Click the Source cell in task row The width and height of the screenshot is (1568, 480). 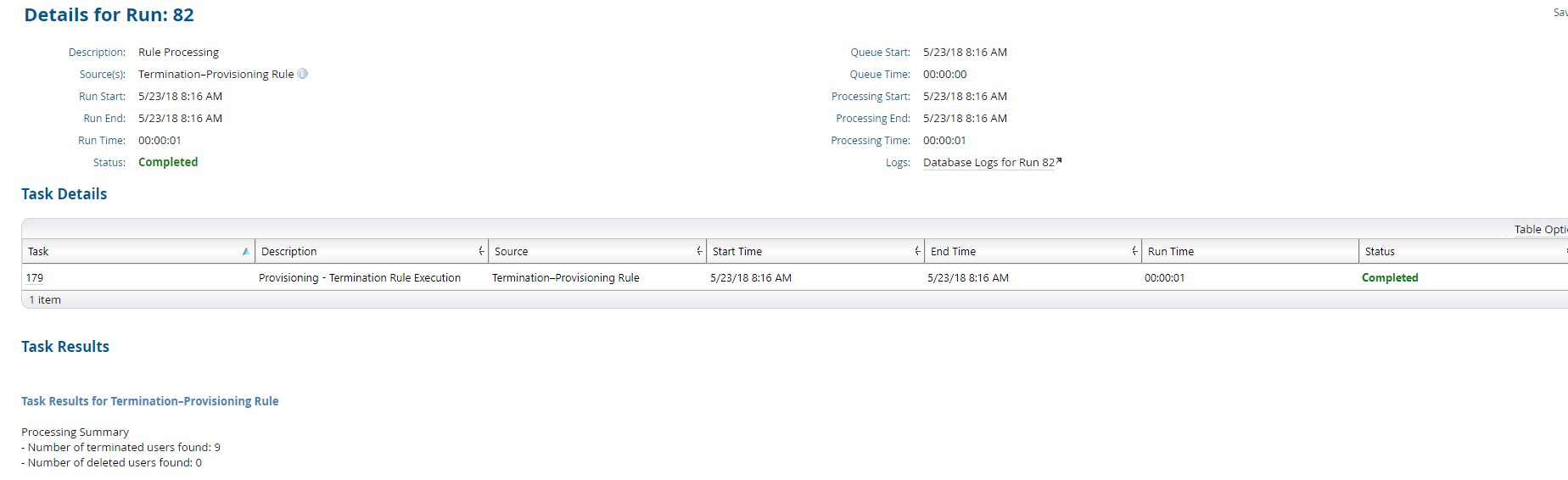click(565, 278)
